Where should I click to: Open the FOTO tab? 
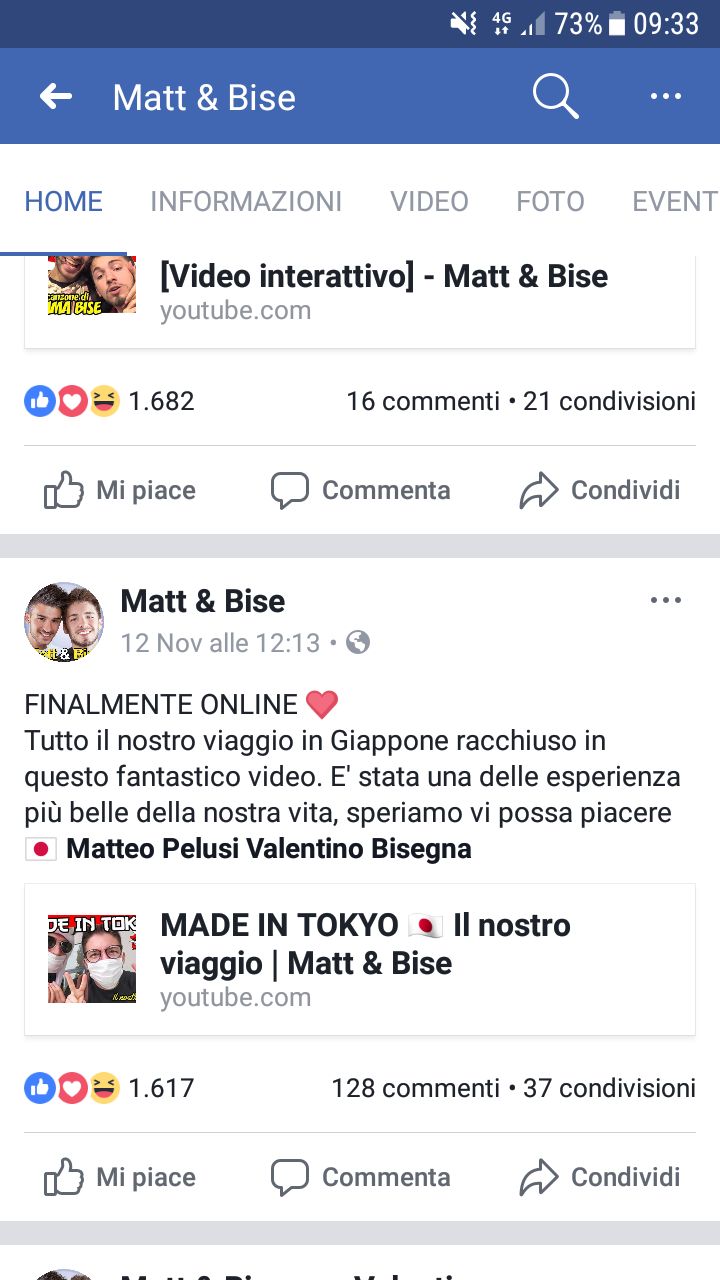pos(550,201)
